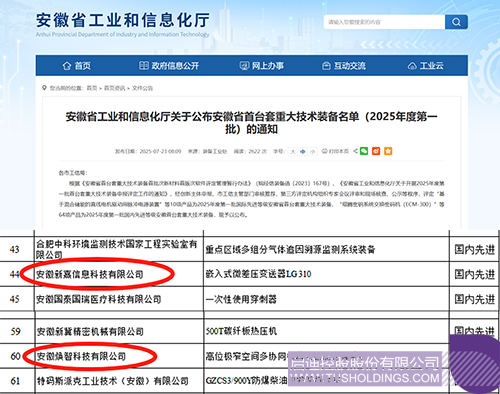Click table cell 安徽焕智科技有限公司
This screenshot has height=394, width=500.
tap(119, 356)
